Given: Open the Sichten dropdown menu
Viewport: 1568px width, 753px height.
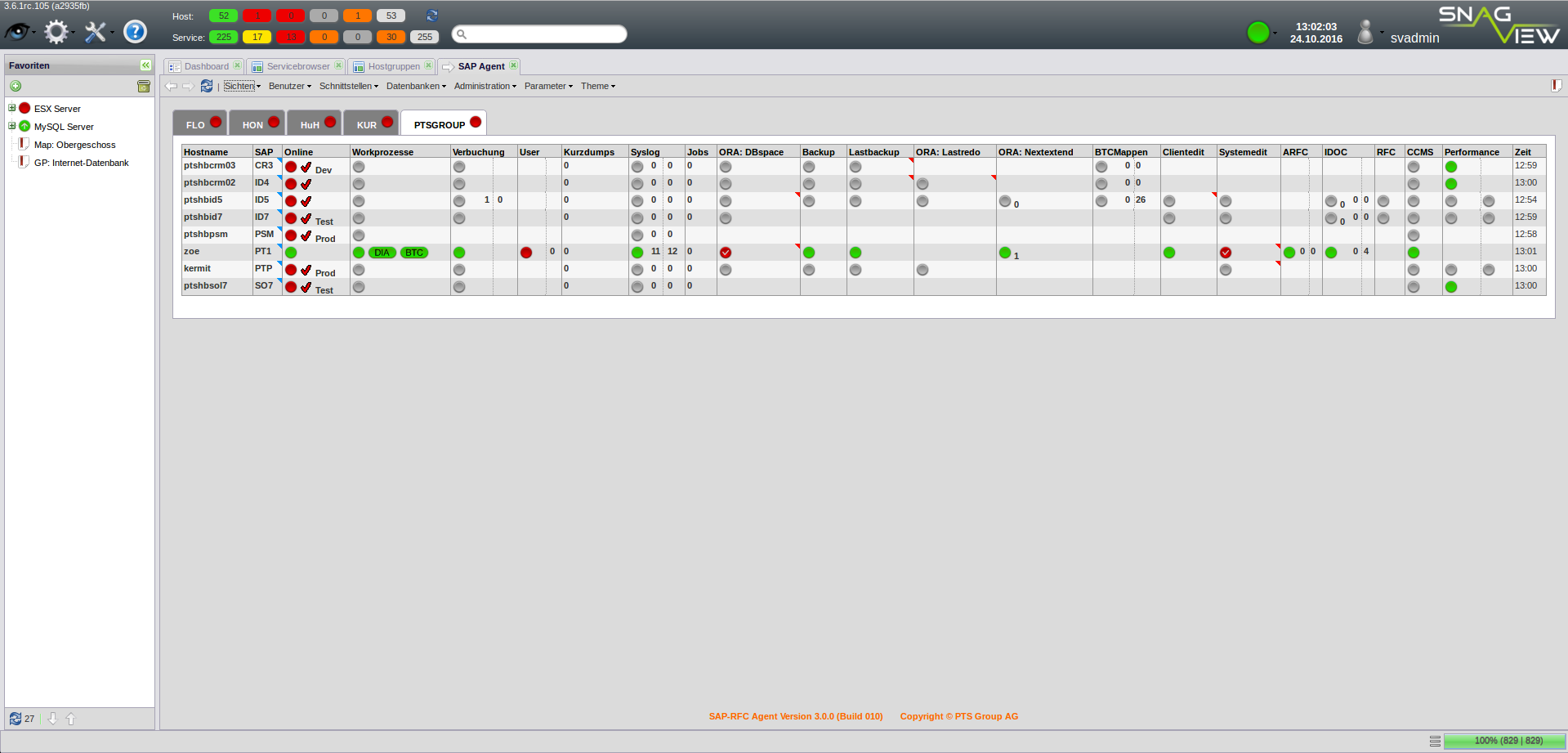Looking at the screenshot, I should 242,86.
